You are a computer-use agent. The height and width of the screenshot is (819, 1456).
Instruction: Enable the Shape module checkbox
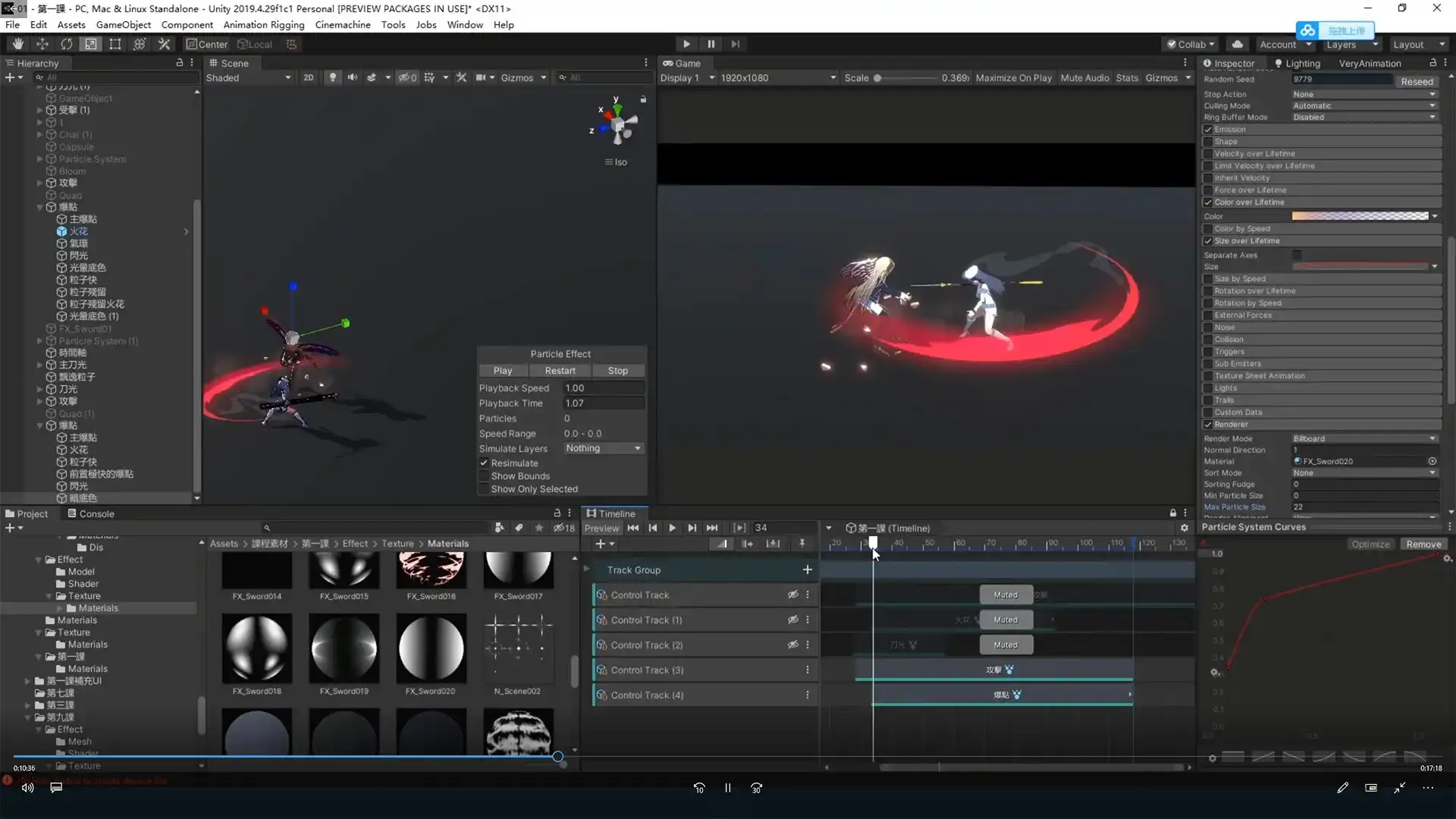1209,142
